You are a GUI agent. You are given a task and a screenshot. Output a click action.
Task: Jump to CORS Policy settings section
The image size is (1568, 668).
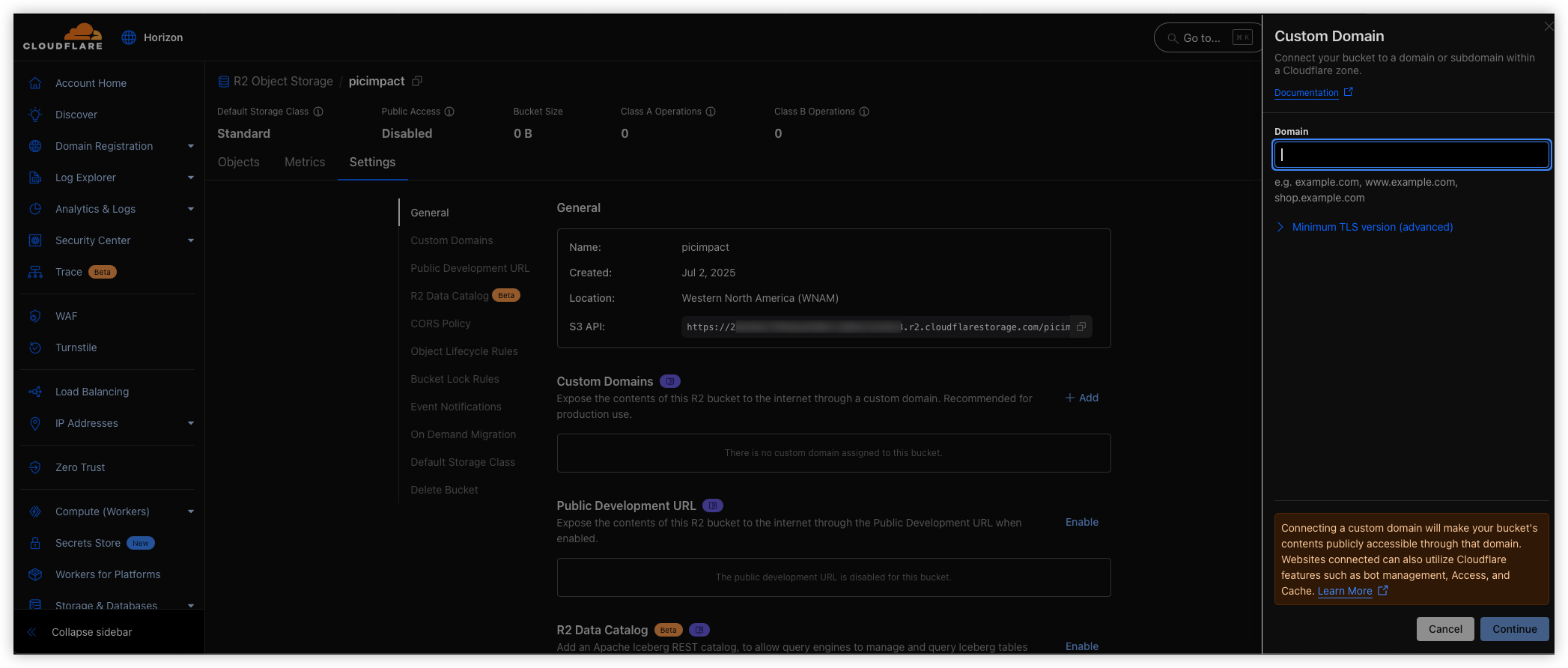point(440,324)
